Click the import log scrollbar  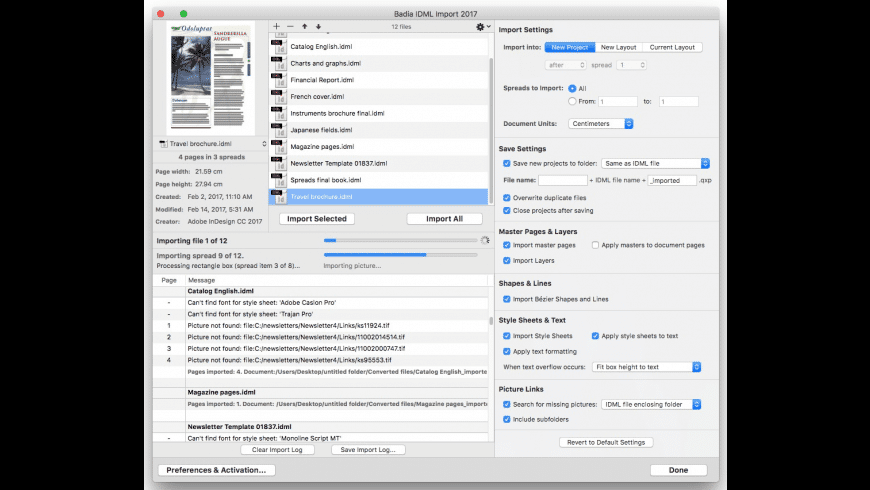point(491,321)
